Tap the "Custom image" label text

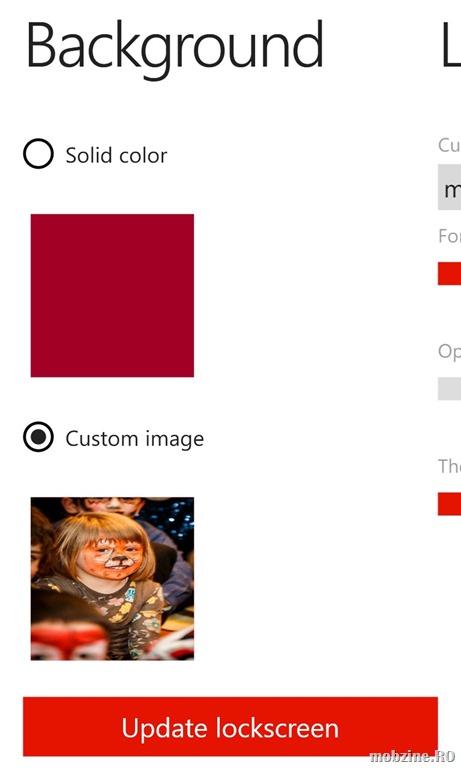coord(135,439)
